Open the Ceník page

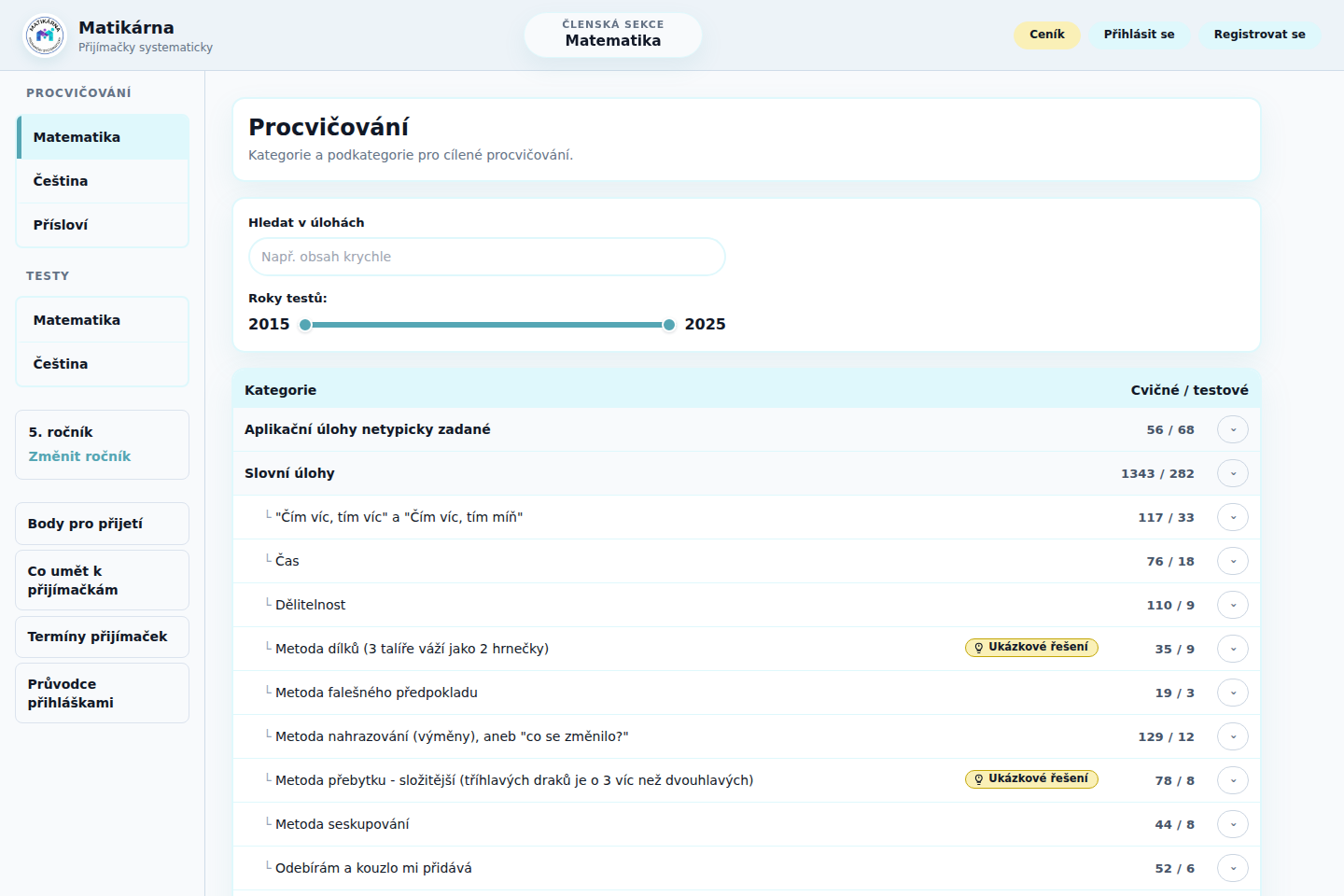(x=1047, y=35)
